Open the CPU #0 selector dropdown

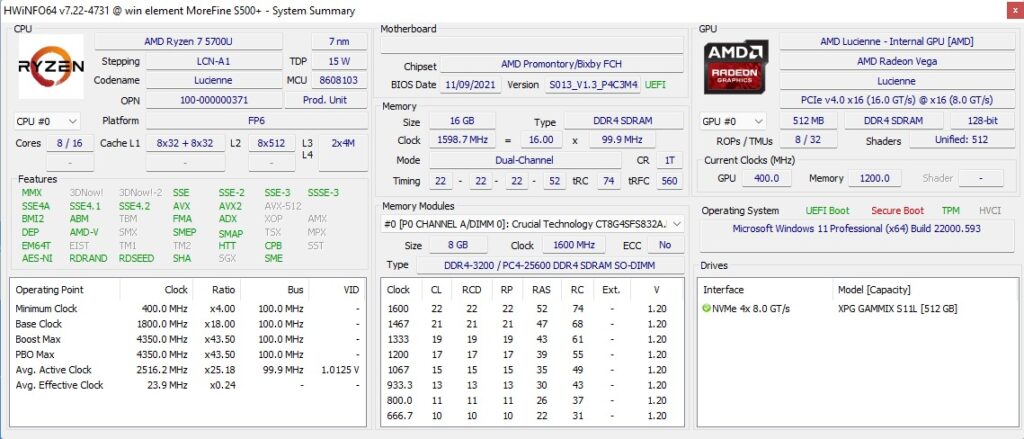point(46,121)
